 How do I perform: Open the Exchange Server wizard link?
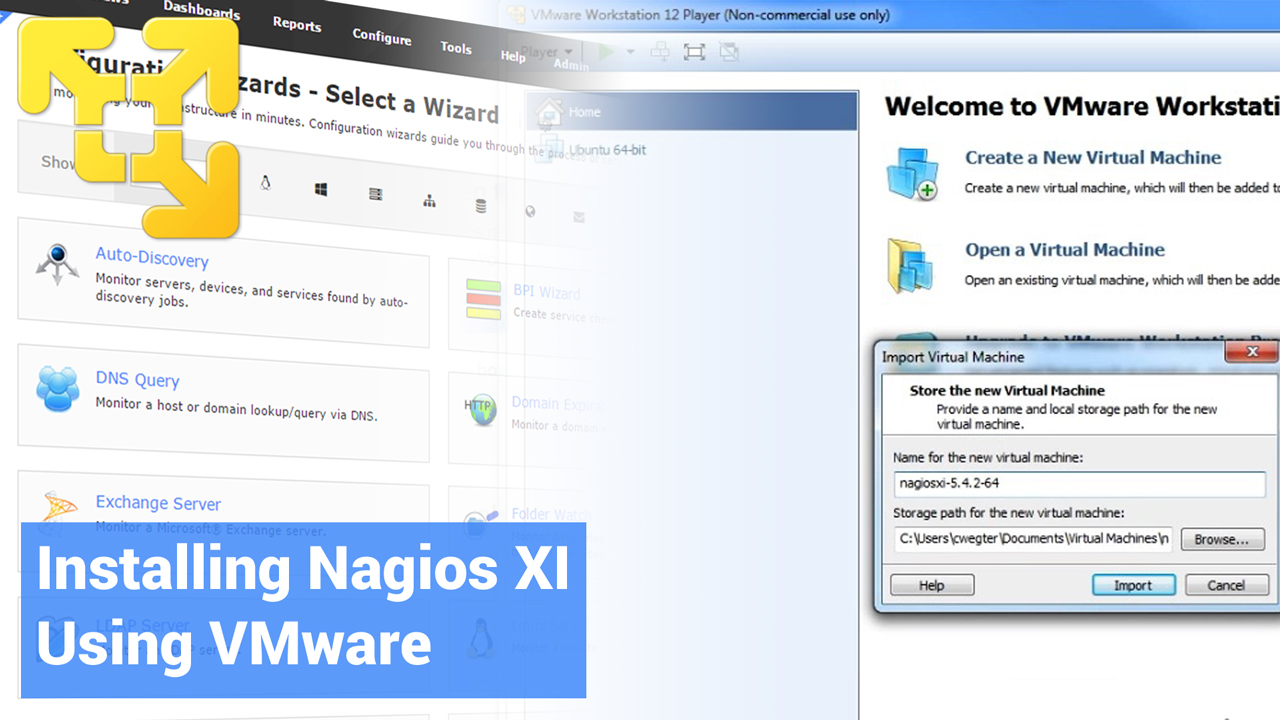158,503
